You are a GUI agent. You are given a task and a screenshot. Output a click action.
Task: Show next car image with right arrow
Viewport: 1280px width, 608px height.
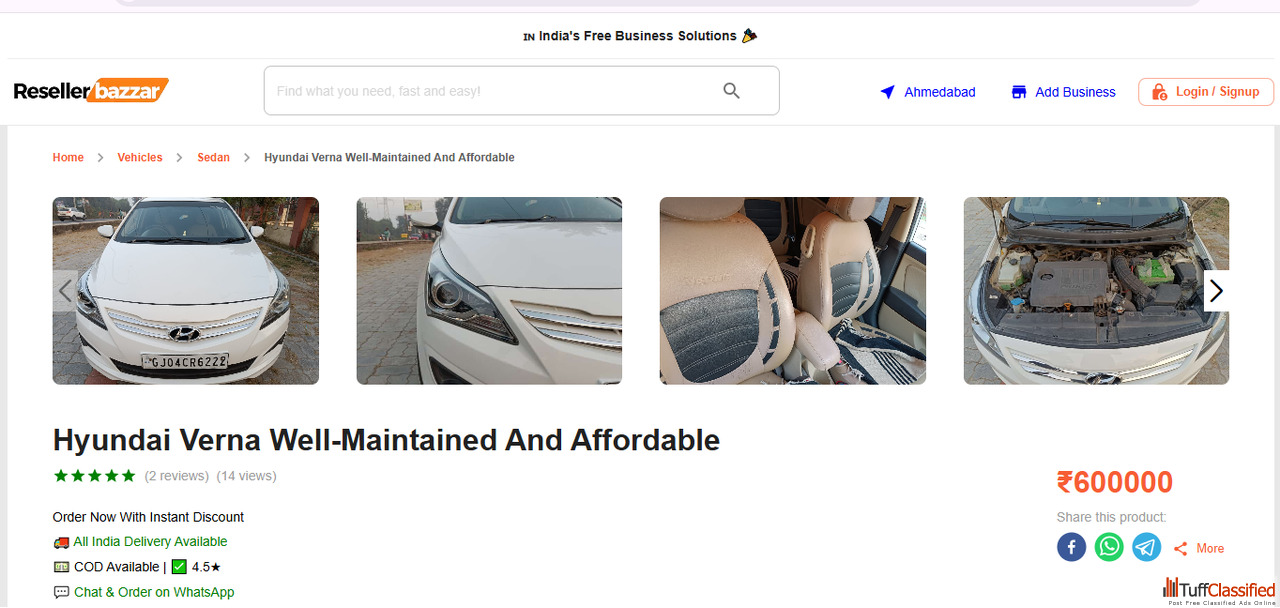[x=1216, y=291]
